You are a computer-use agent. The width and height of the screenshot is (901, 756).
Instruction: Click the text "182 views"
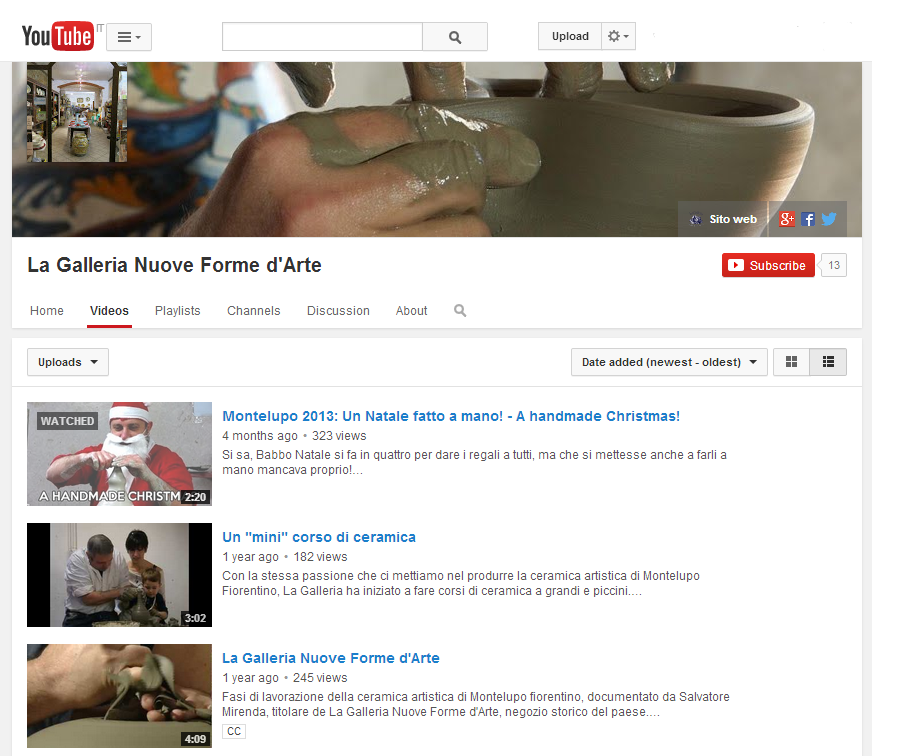[321, 557]
